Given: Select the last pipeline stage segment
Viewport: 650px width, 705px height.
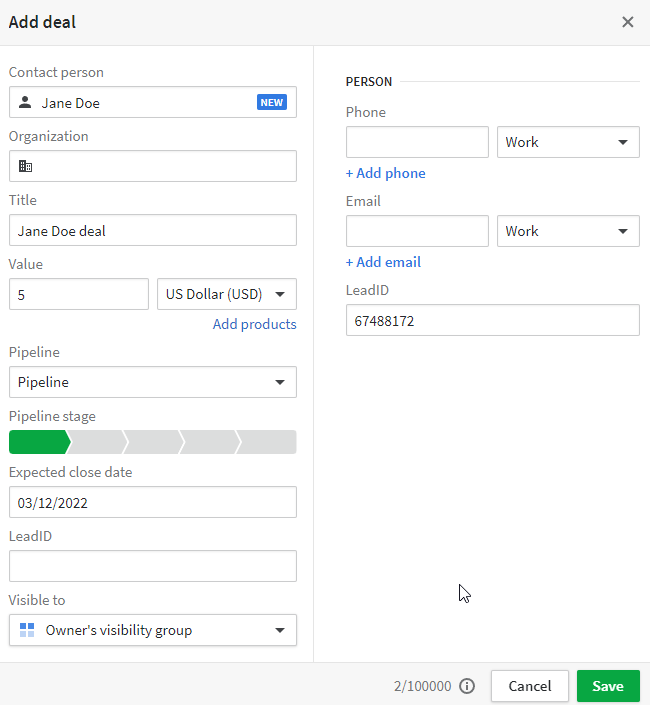Looking at the screenshot, I should click(268, 442).
